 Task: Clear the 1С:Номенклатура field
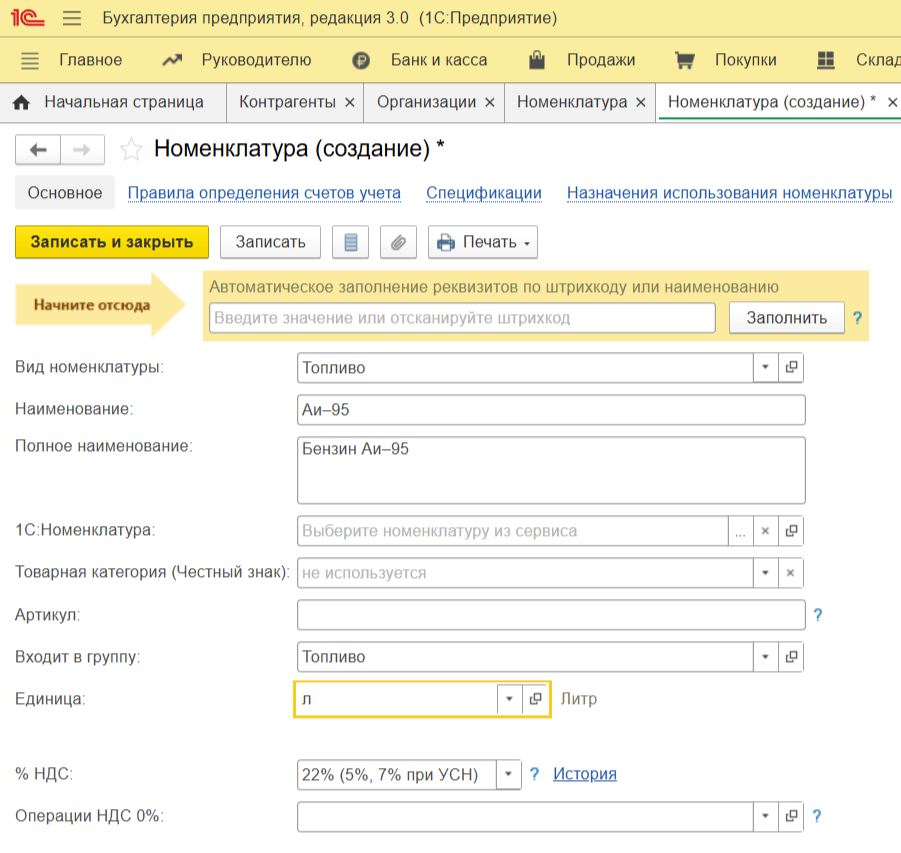(x=765, y=531)
